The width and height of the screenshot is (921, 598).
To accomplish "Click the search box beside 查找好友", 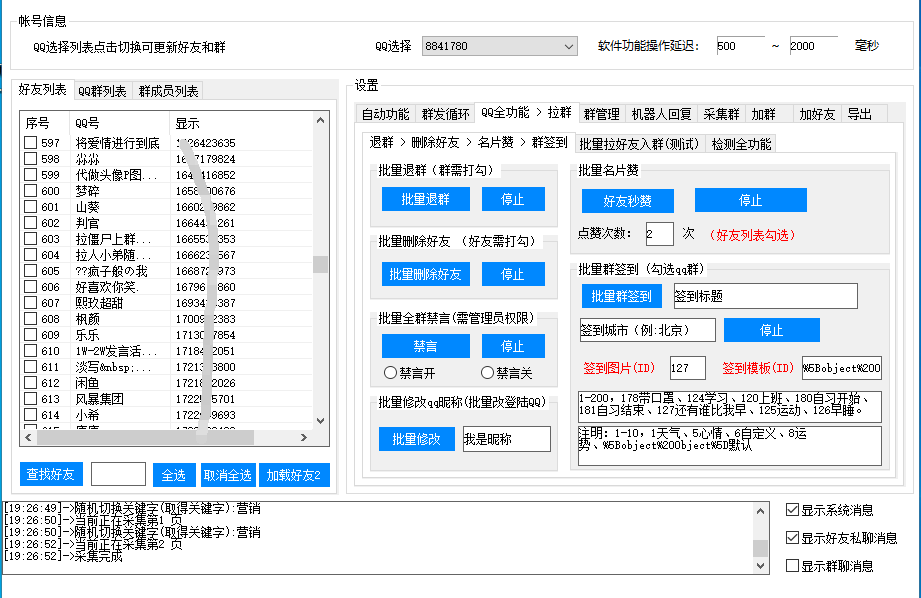I will click(x=118, y=474).
